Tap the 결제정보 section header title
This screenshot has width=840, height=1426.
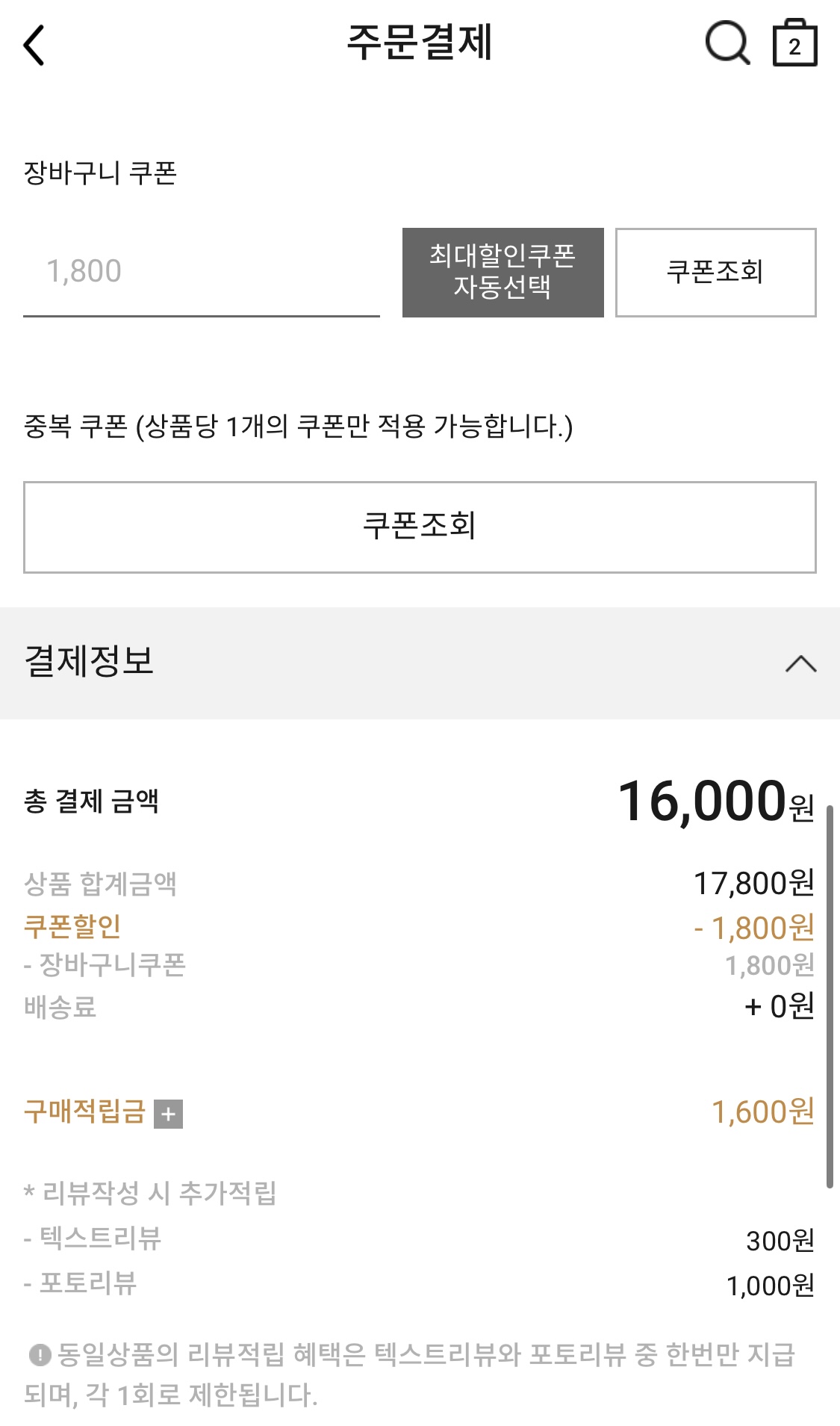pyautogui.click(x=89, y=661)
